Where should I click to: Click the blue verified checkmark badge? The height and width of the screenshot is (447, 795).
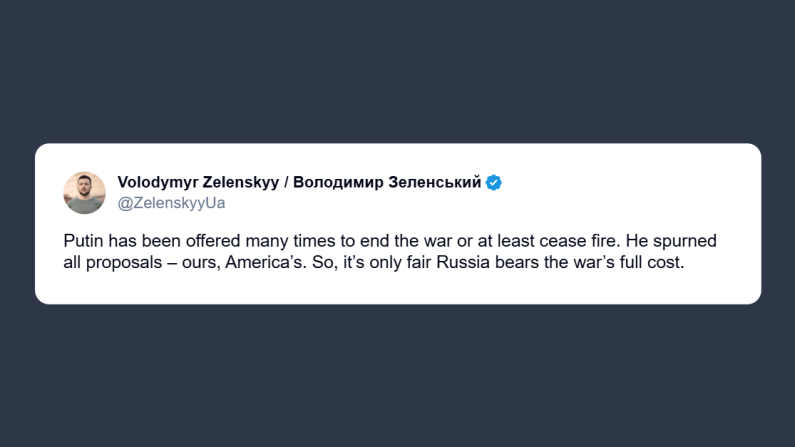[x=494, y=182]
